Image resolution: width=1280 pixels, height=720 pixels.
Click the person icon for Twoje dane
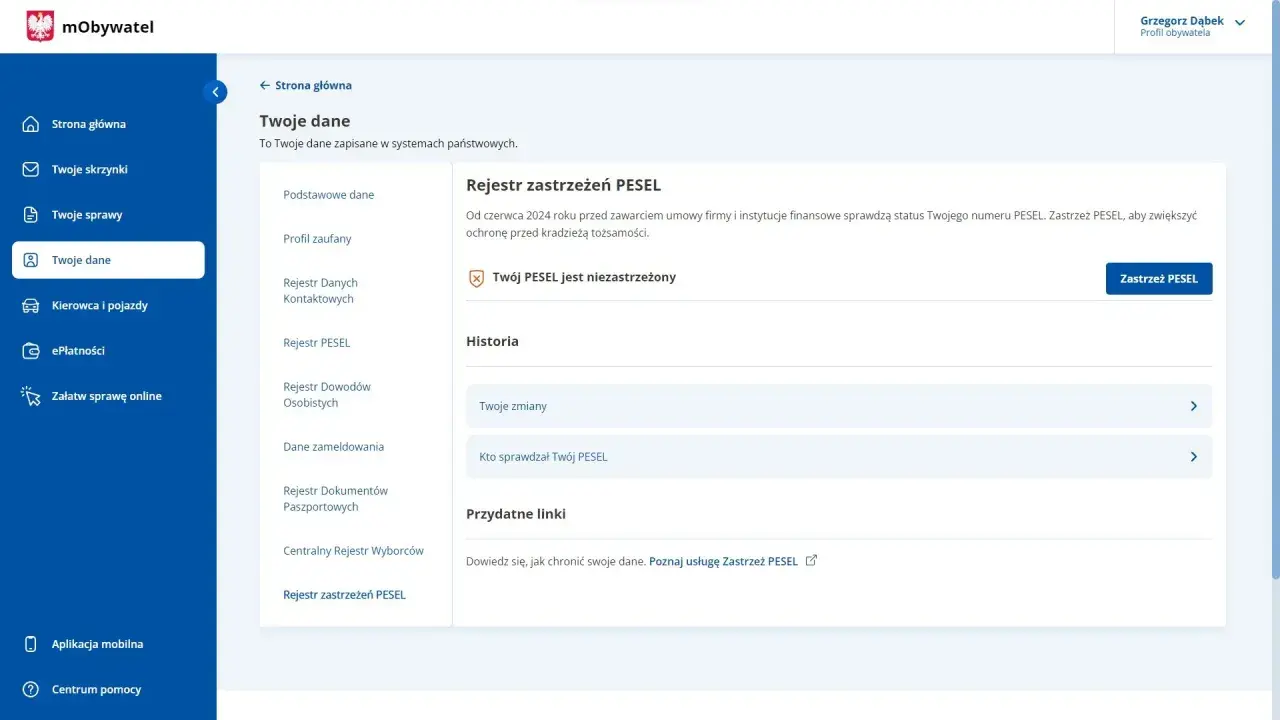tap(31, 260)
